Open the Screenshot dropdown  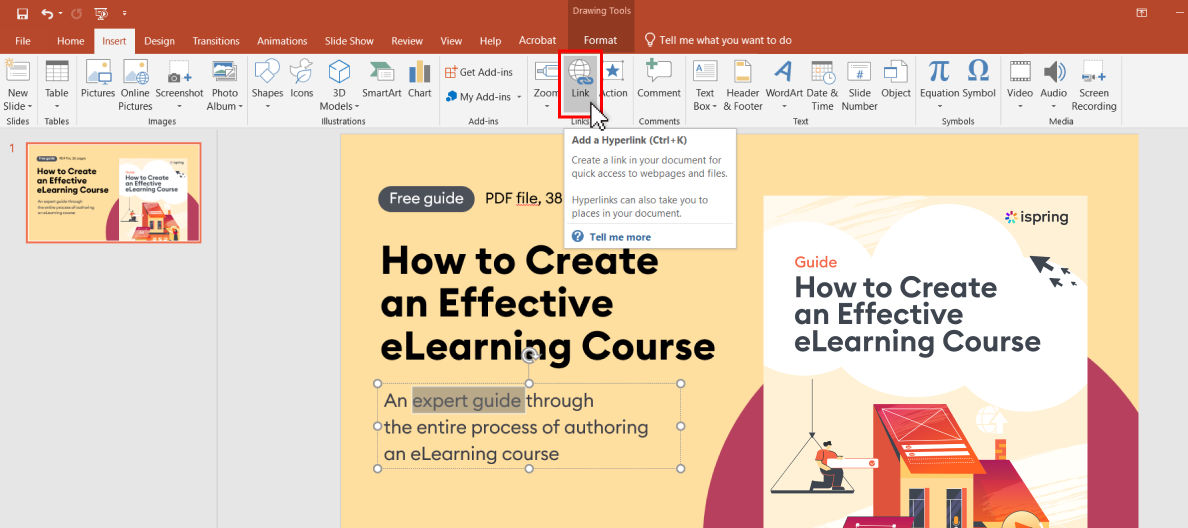[x=180, y=85]
